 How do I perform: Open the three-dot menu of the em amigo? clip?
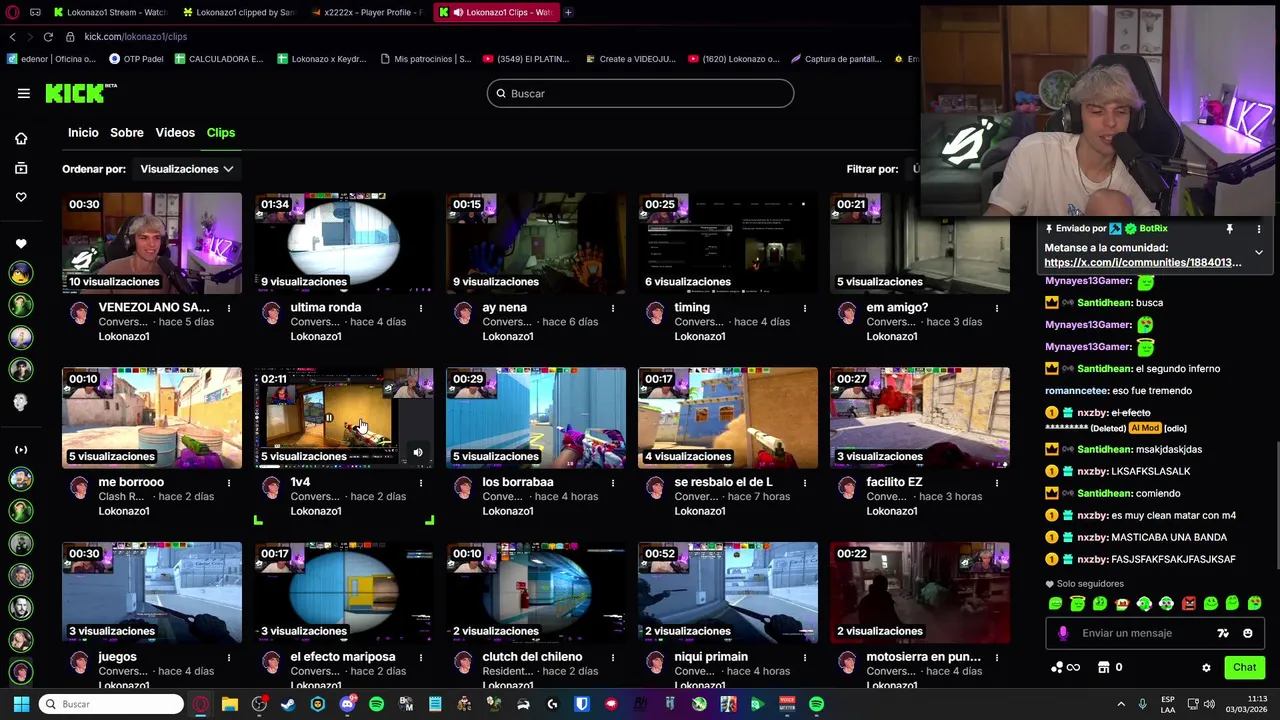tap(997, 308)
